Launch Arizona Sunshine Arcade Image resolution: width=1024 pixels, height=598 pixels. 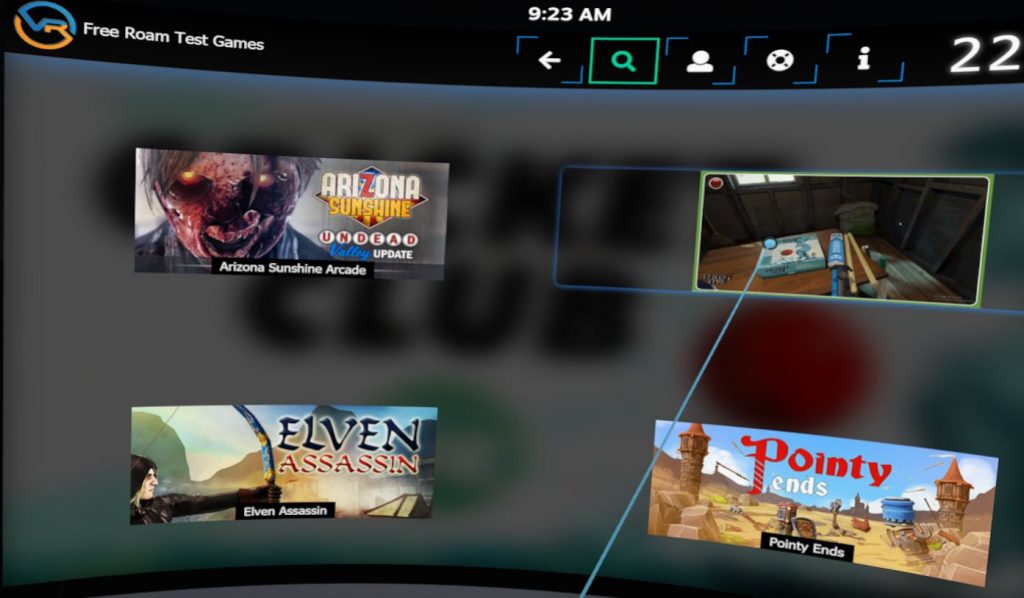292,210
